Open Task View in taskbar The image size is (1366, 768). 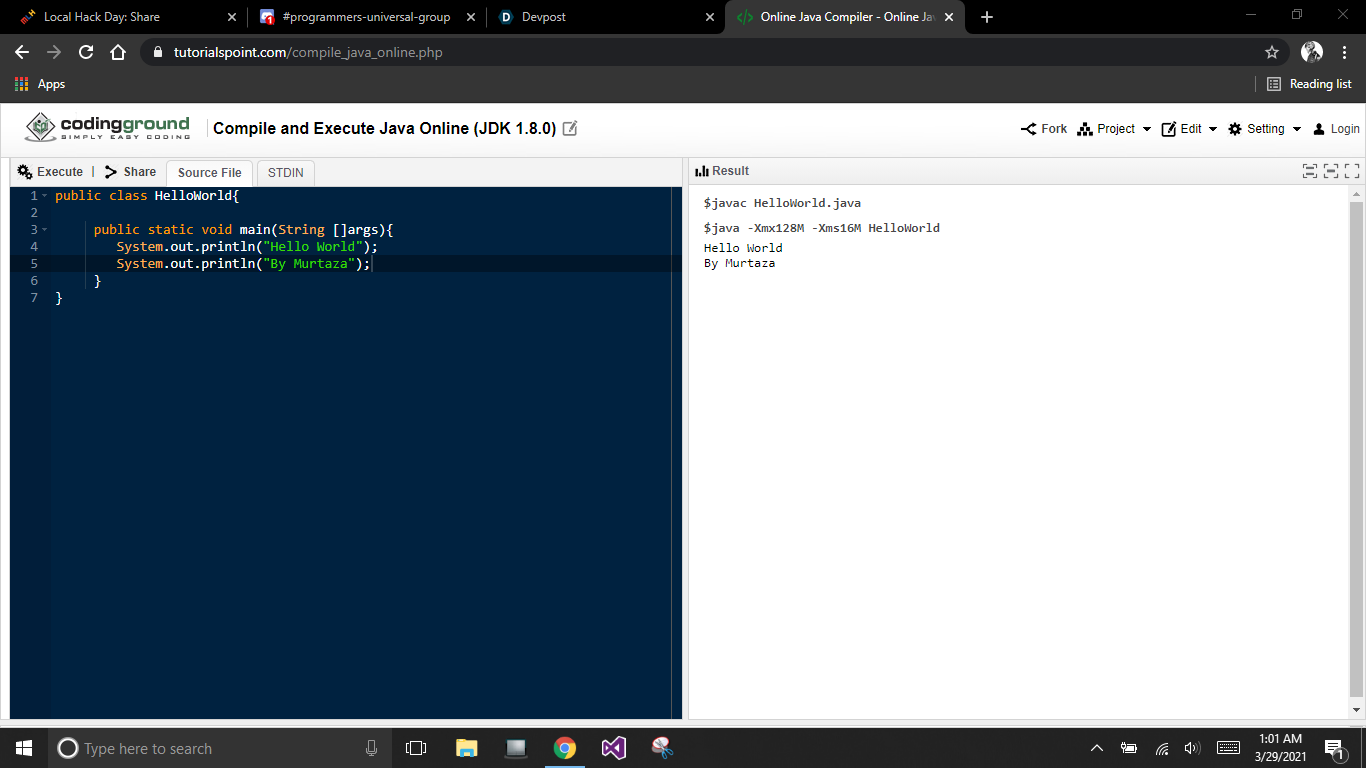416,748
